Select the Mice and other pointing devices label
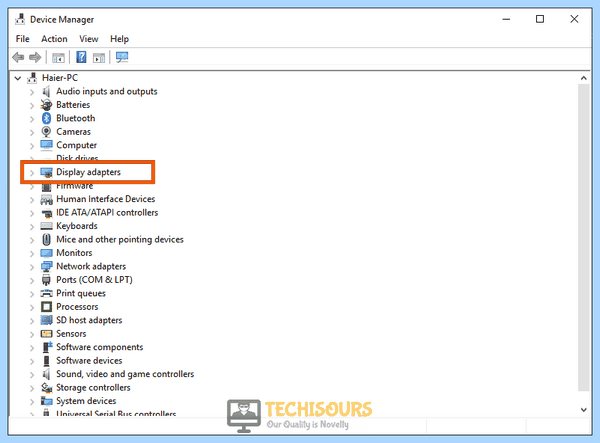The image size is (600, 443). (120, 239)
